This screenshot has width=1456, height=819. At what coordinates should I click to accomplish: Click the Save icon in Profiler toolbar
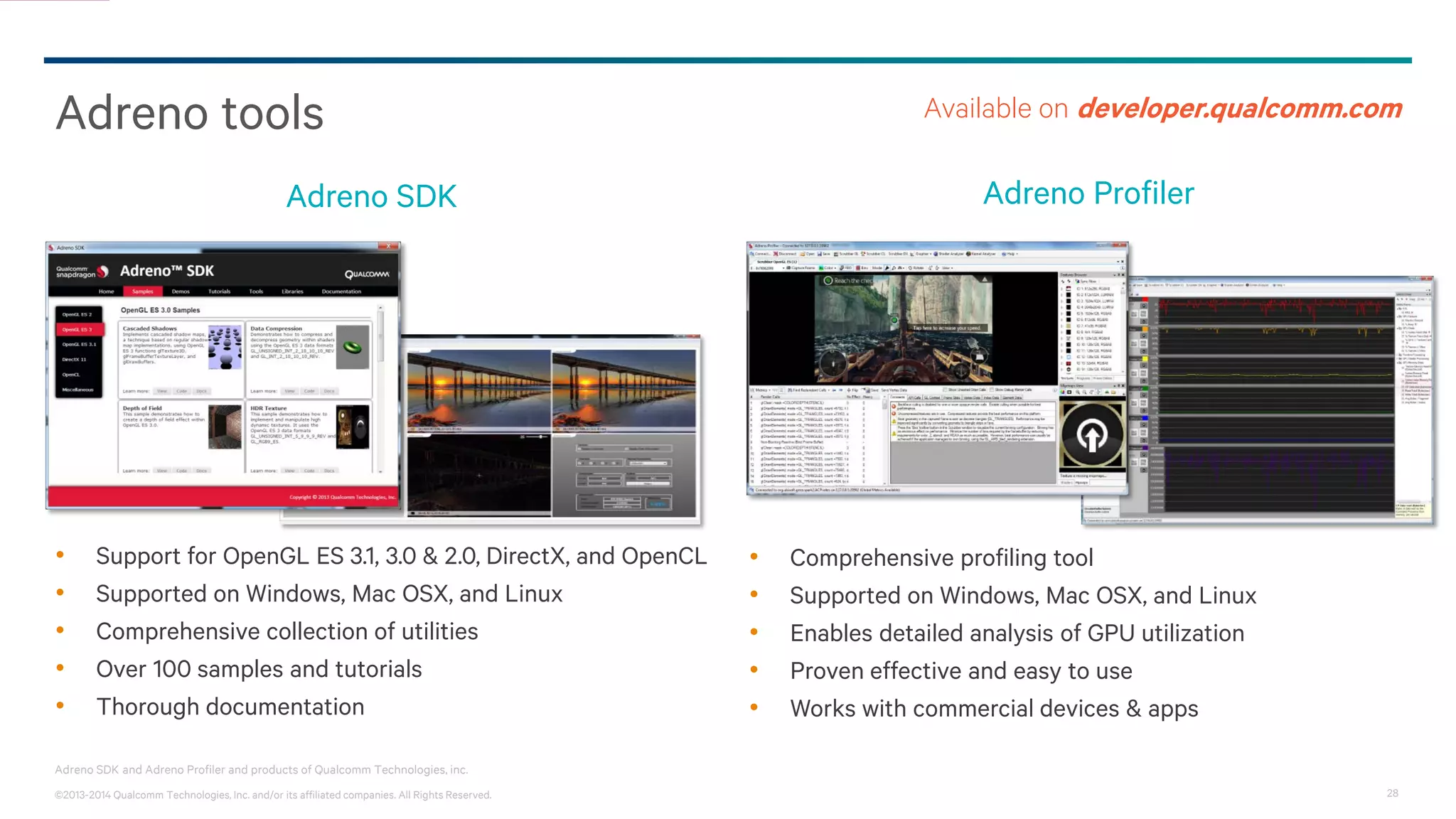824,254
